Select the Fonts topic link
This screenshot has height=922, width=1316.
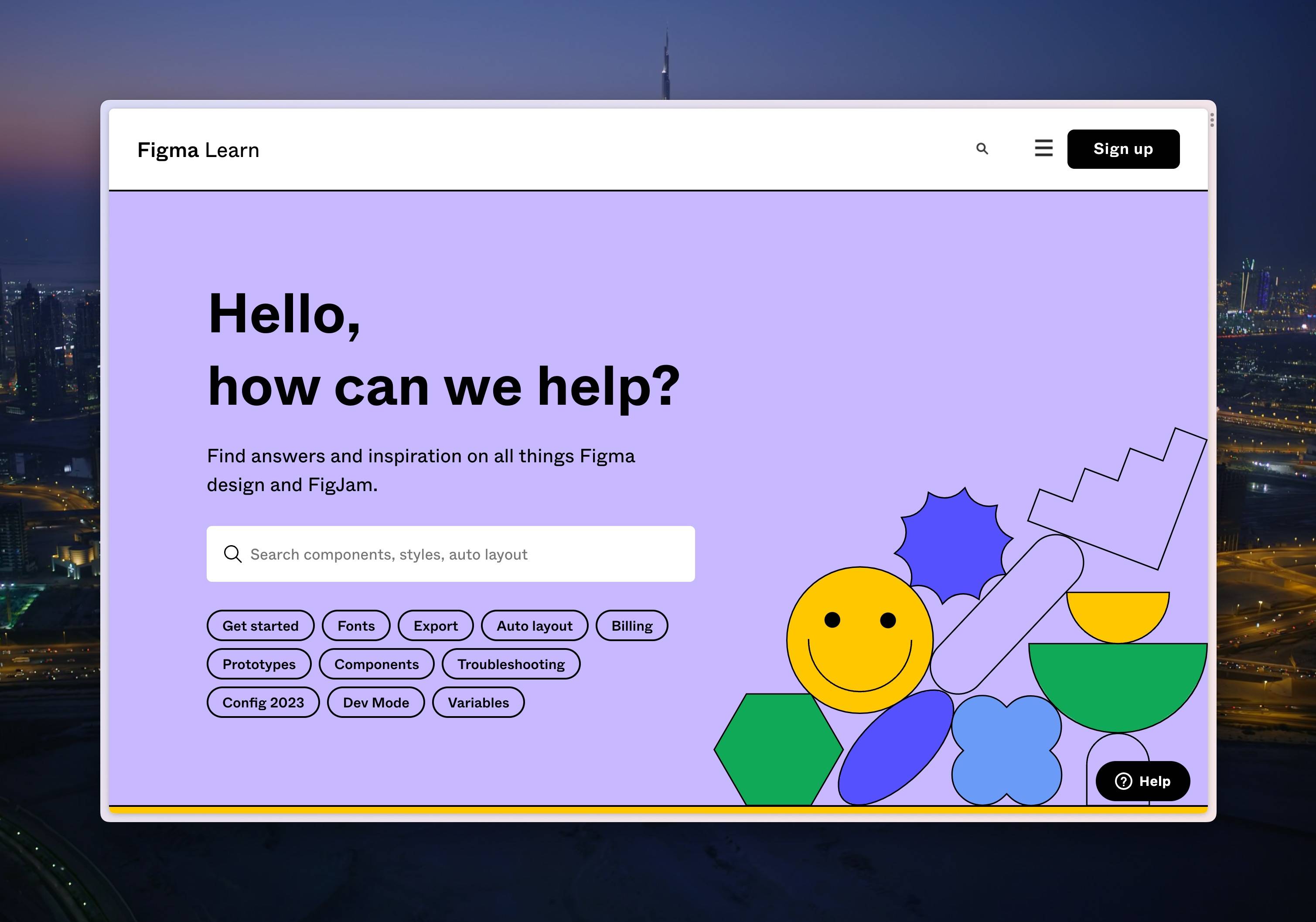pyautogui.click(x=355, y=625)
